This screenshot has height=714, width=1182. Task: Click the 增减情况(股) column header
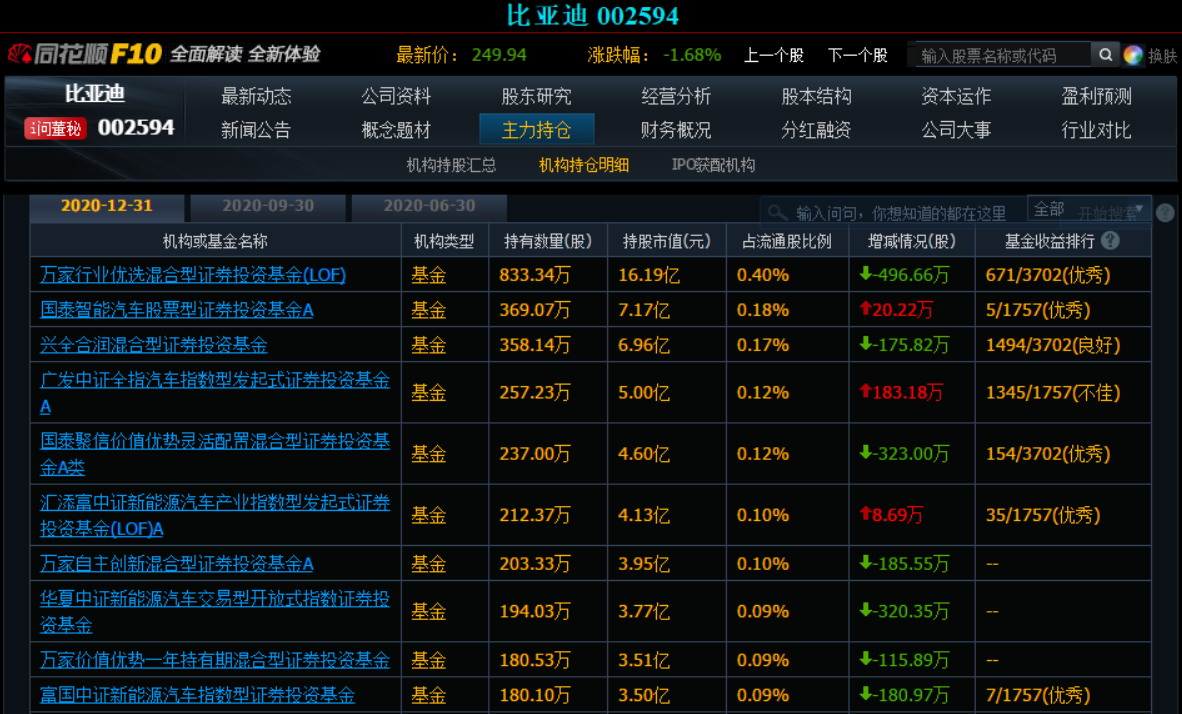(911, 241)
